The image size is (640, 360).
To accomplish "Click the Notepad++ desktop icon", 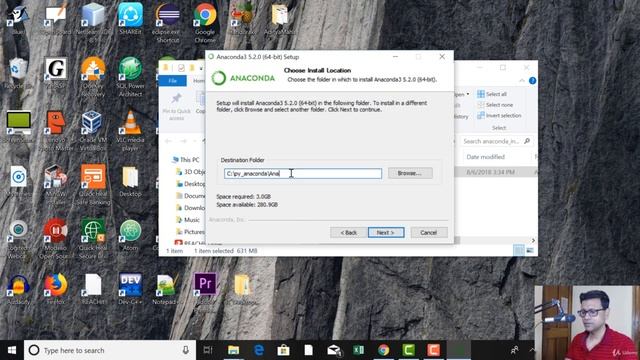I will [x=168, y=289].
